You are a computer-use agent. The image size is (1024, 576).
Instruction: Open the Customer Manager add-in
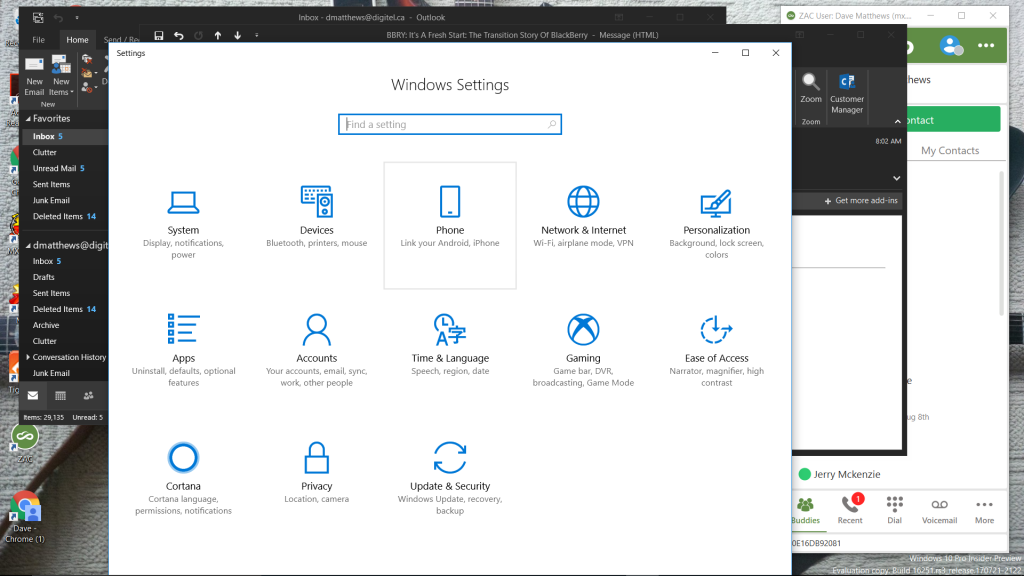pos(847,93)
